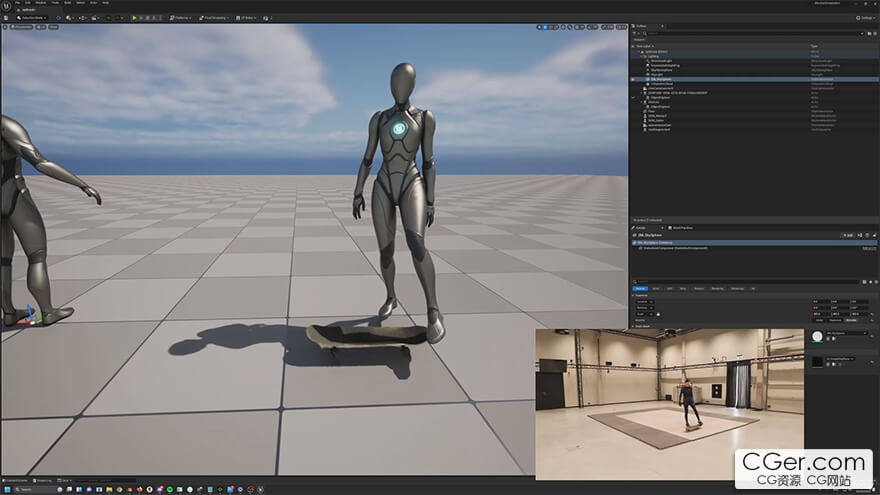
Task: Click the save level icon in toolbar
Action: [6, 18]
